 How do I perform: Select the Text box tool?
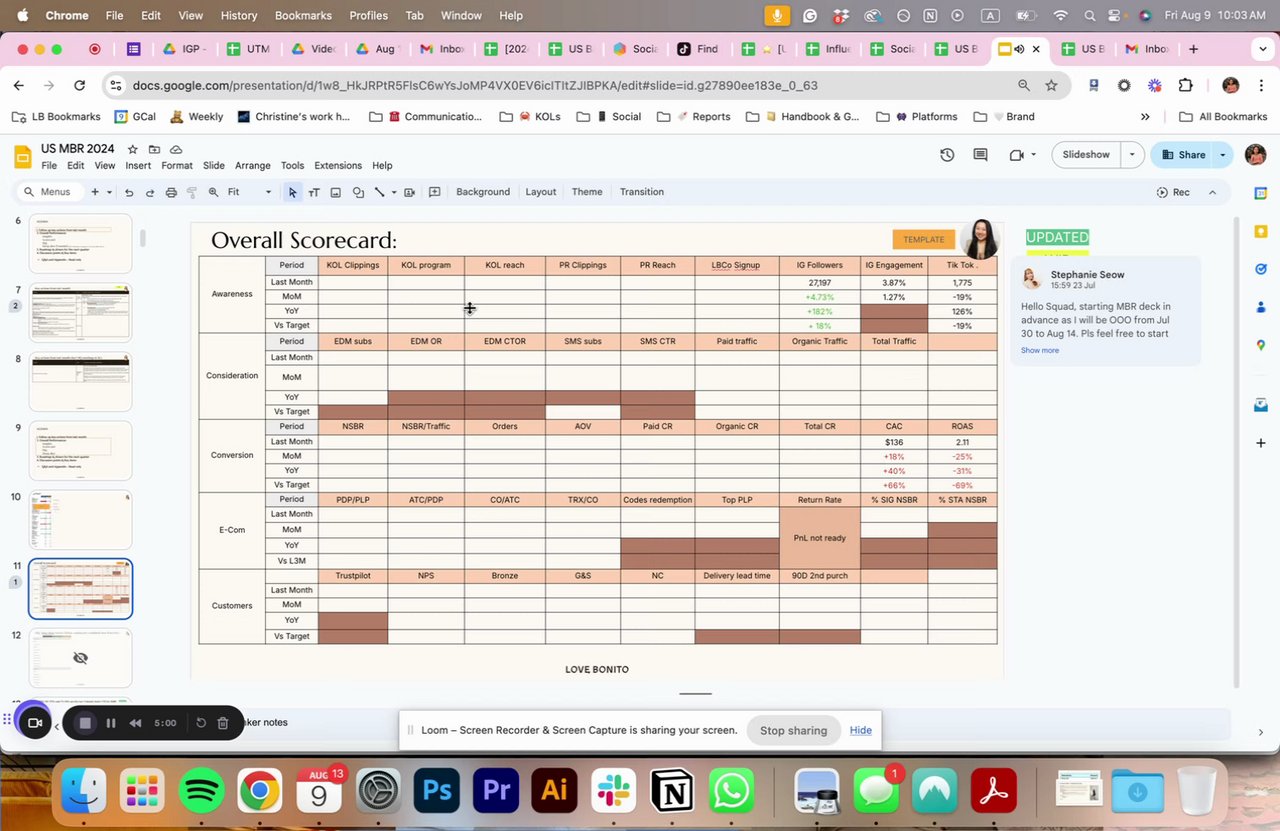coord(314,192)
